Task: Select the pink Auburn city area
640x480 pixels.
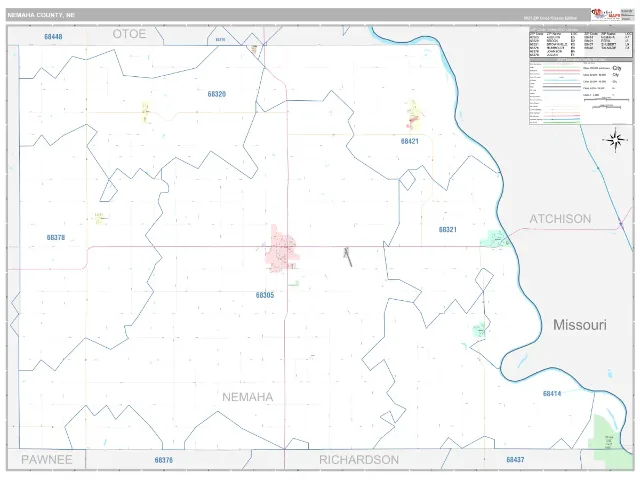Action: pyautogui.click(x=282, y=249)
